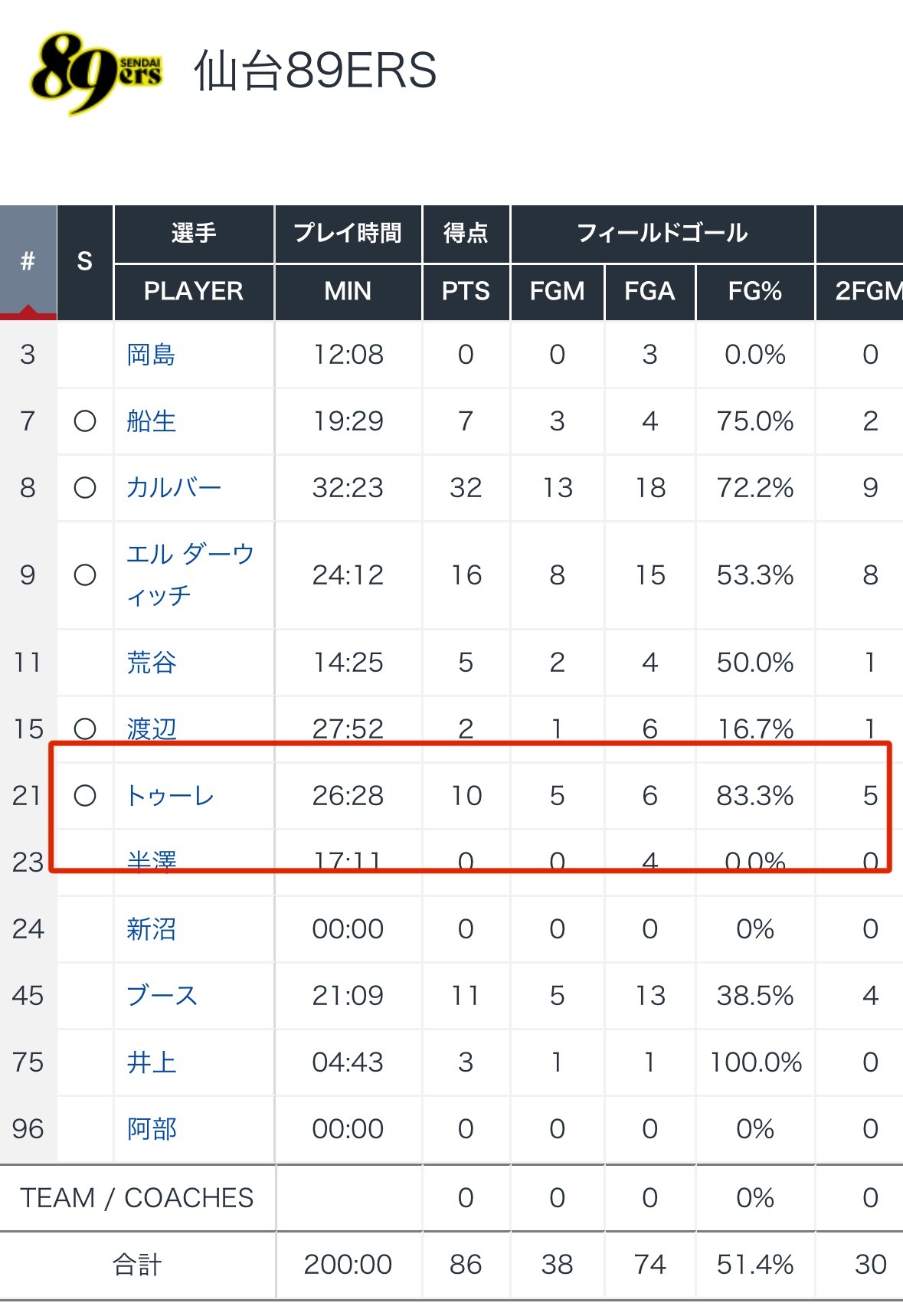Open player 船生's profile link

click(x=151, y=421)
